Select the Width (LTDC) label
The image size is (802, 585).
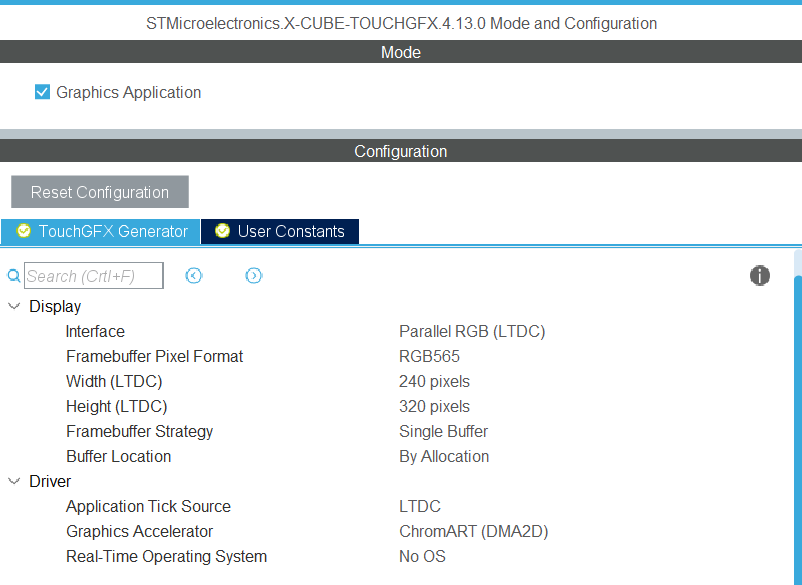pos(114,381)
